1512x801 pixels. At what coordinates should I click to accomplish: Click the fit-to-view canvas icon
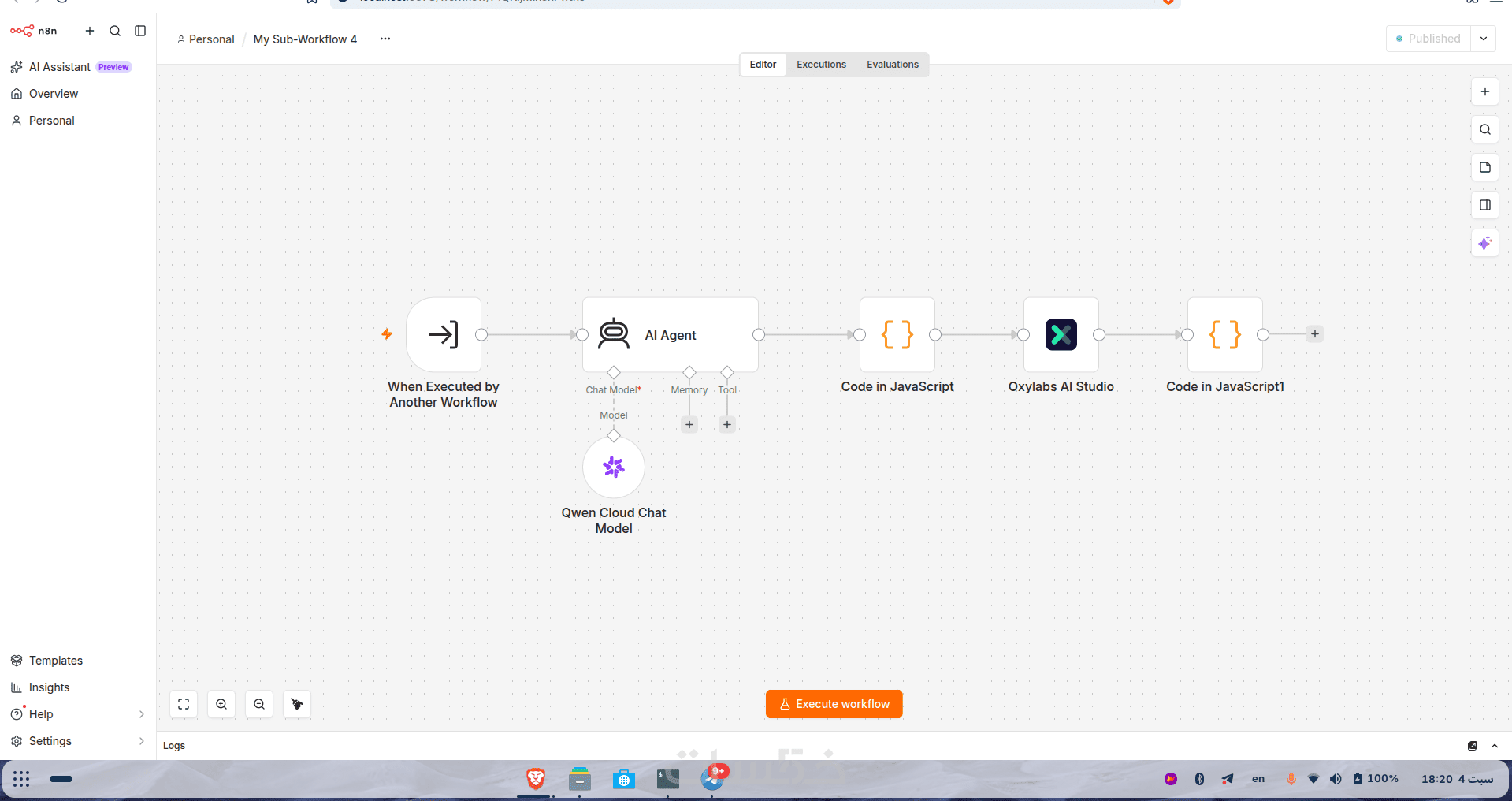pyautogui.click(x=184, y=704)
